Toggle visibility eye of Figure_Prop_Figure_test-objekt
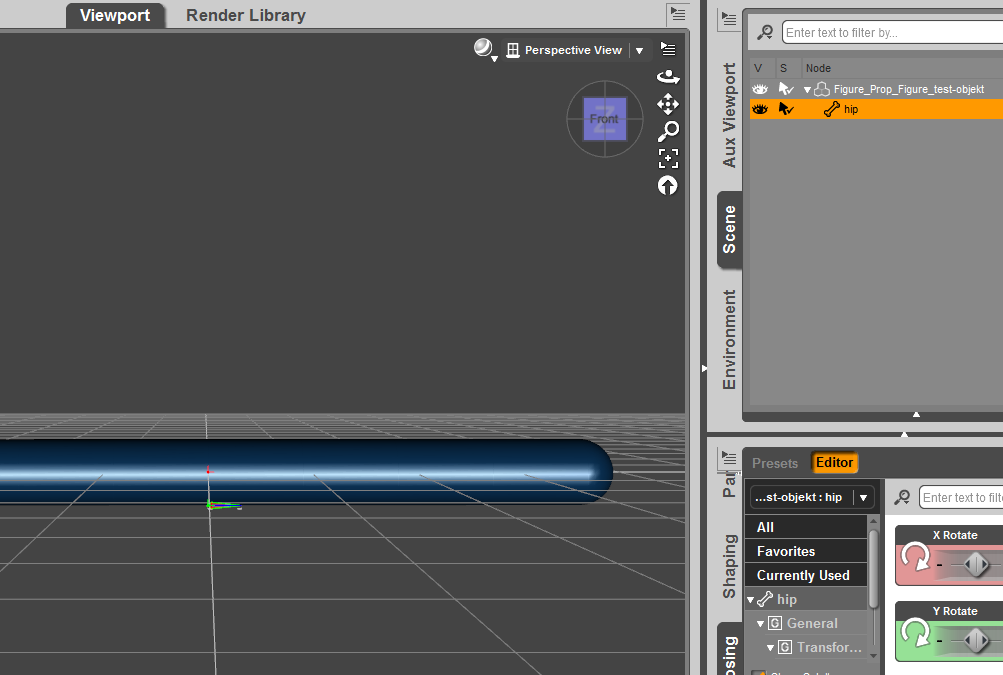 759,89
